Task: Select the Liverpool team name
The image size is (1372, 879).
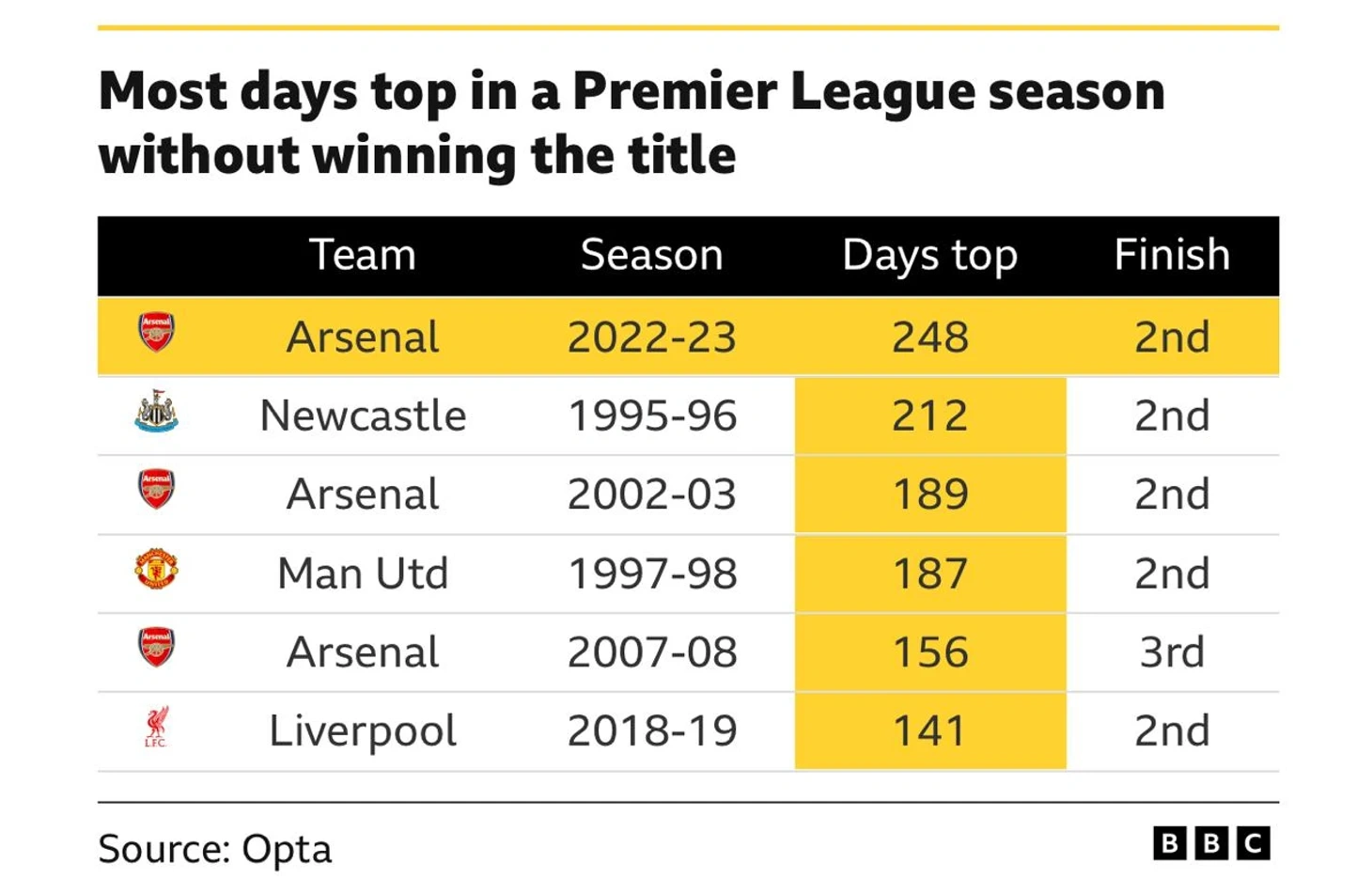Action: click(x=363, y=730)
